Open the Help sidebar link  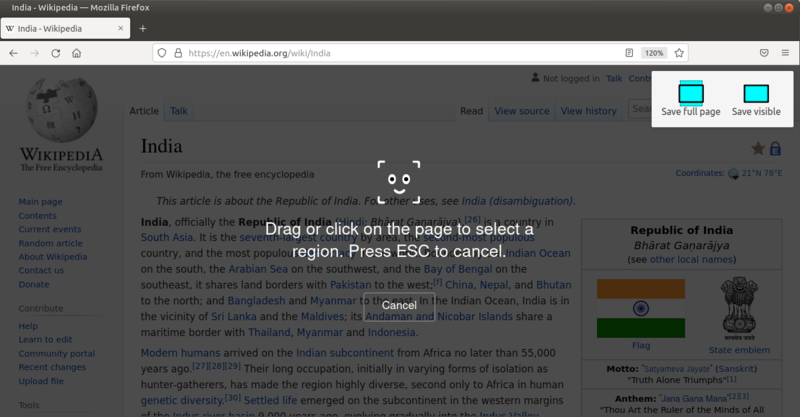click(x=28, y=326)
